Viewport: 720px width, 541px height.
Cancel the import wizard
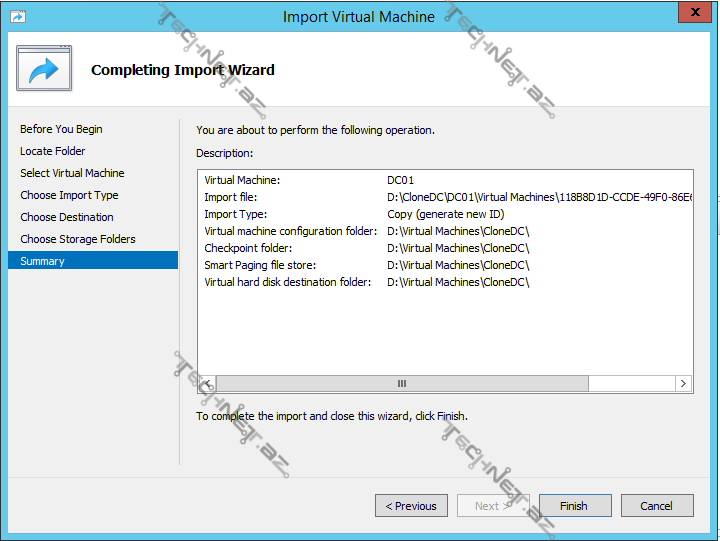(x=656, y=506)
